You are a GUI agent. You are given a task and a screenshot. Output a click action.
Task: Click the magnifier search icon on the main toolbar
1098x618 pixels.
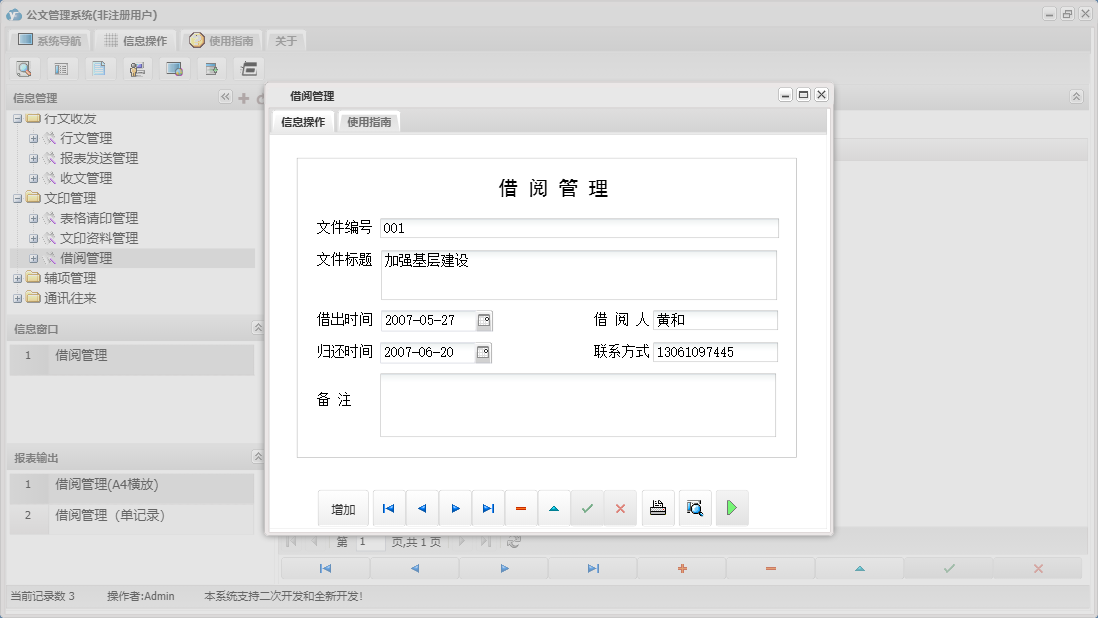pyautogui.click(x=23, y=68)
